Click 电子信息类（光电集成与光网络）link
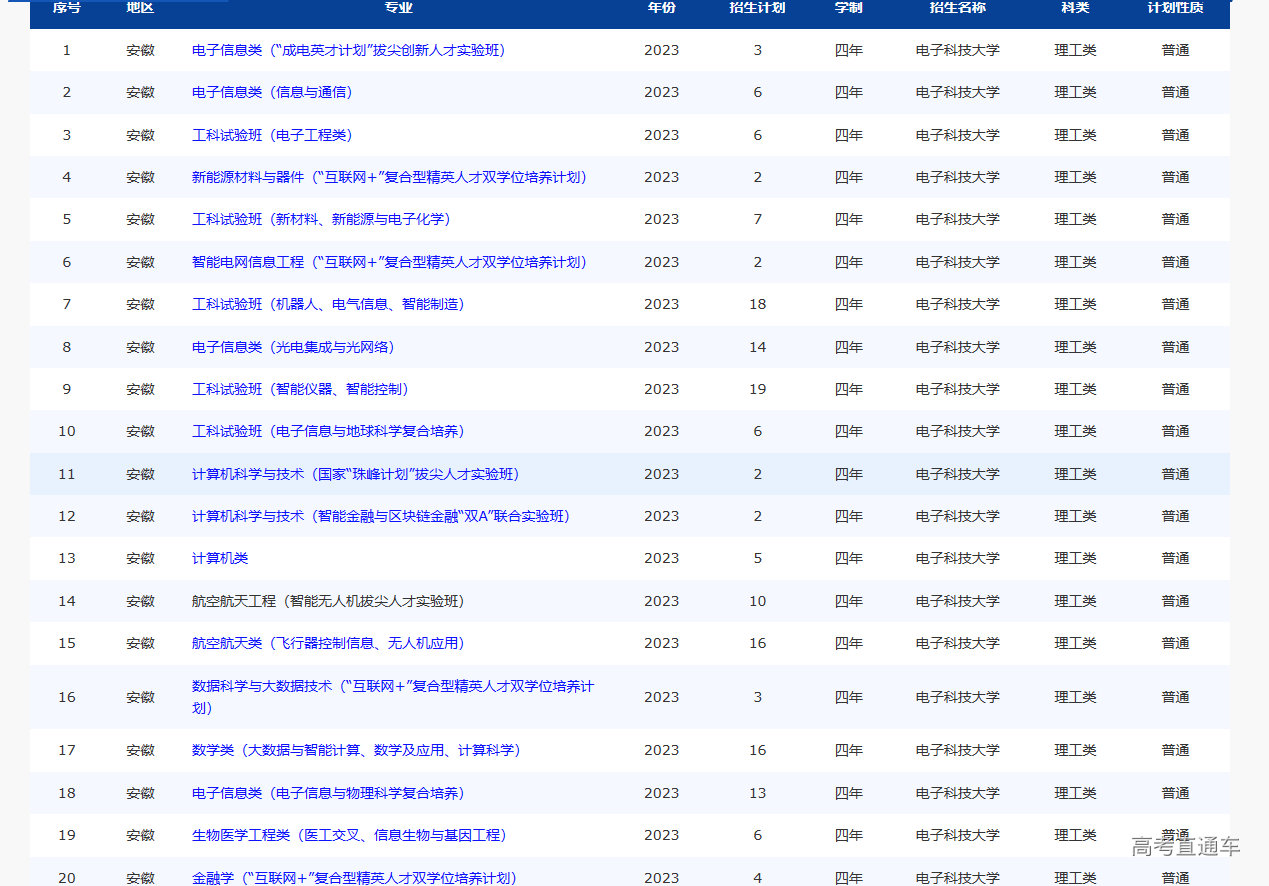The image size is (1269, 886). [x=293, y=347]
